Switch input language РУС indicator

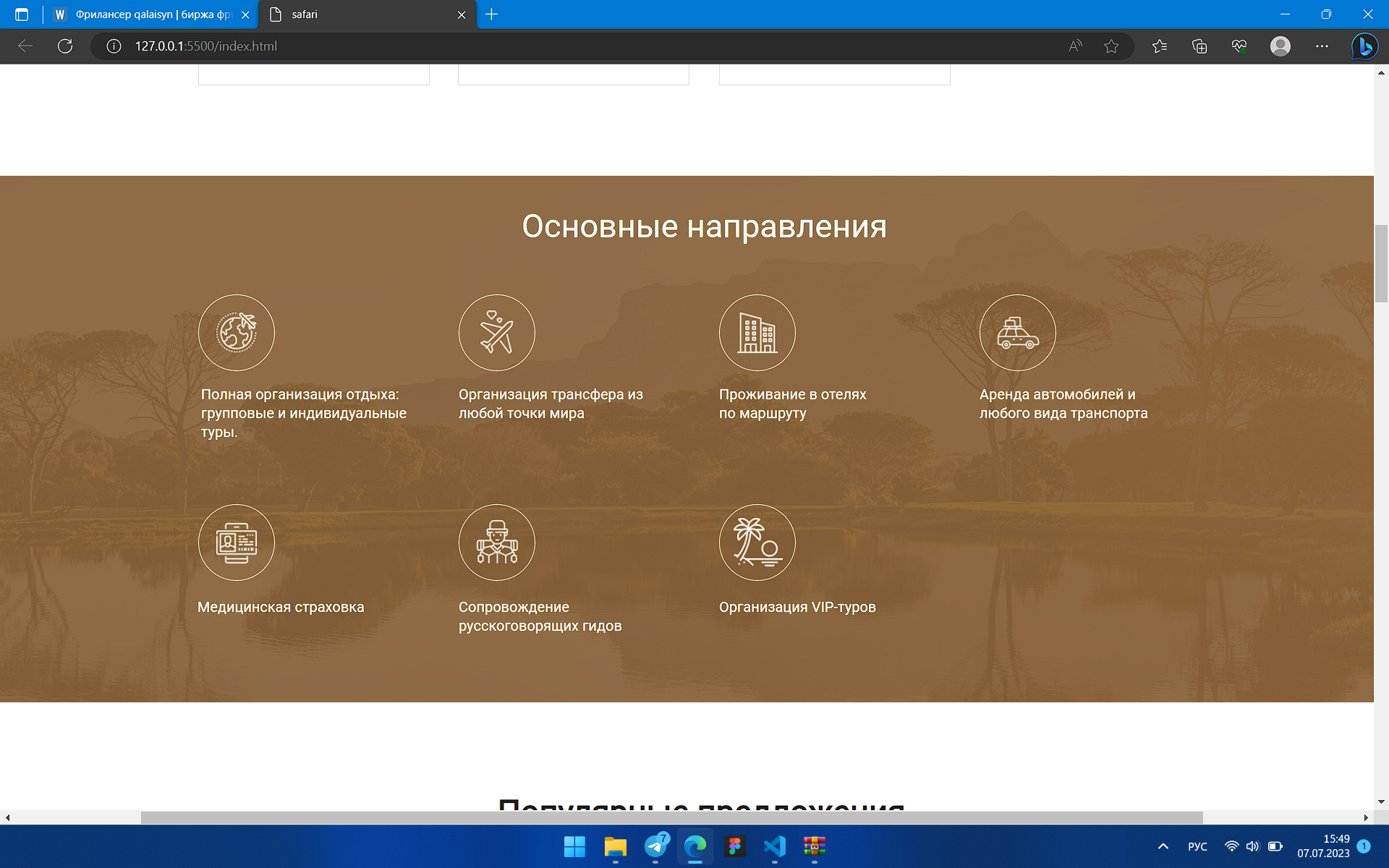[x=1197, y=846]
